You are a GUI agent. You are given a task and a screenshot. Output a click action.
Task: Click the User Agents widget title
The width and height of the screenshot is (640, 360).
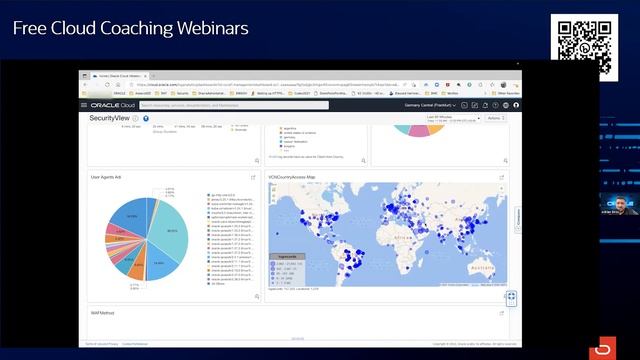click(x=106, y=178)
